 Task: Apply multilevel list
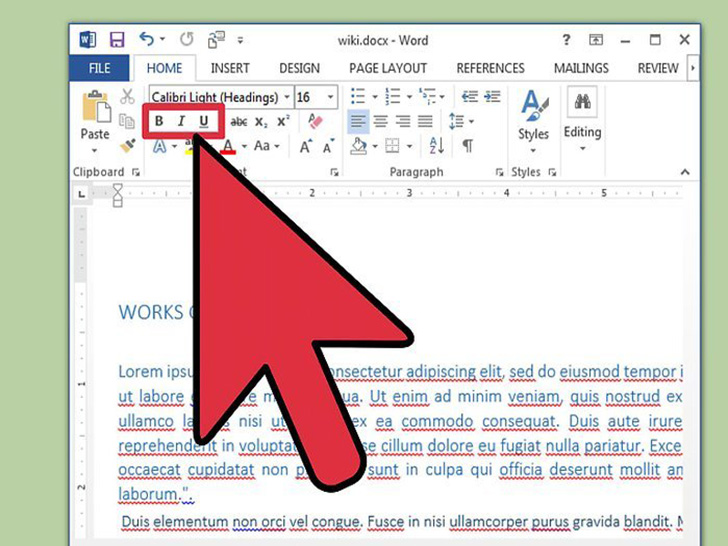point(428,96)
